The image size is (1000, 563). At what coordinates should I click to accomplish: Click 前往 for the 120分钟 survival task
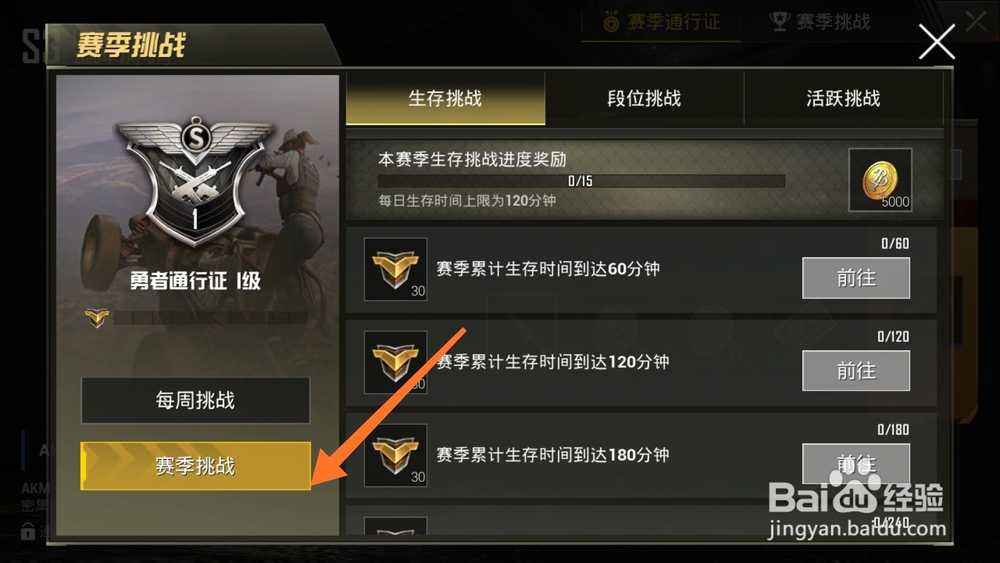click(x=856, y=370)
